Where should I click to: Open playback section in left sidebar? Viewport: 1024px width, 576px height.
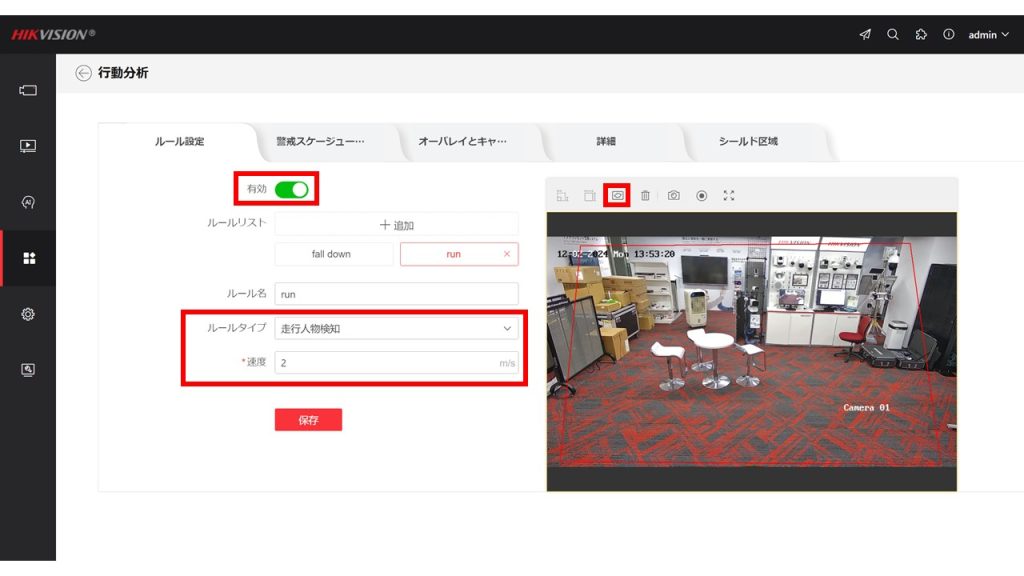coord(28,146)
